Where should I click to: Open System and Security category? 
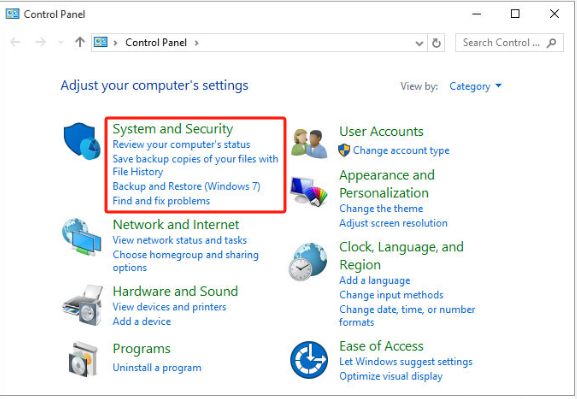[x=173, y=129]
